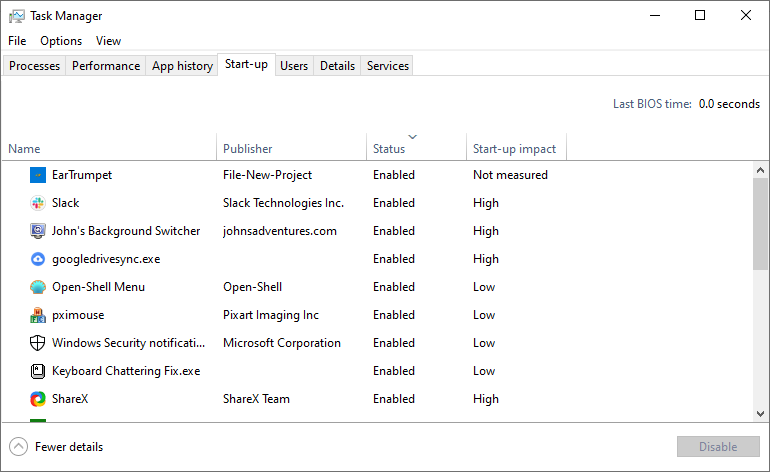Open the Services tab
Image resolution: width=770 pixels, height=472 pixels.
(x=387, y=66)
